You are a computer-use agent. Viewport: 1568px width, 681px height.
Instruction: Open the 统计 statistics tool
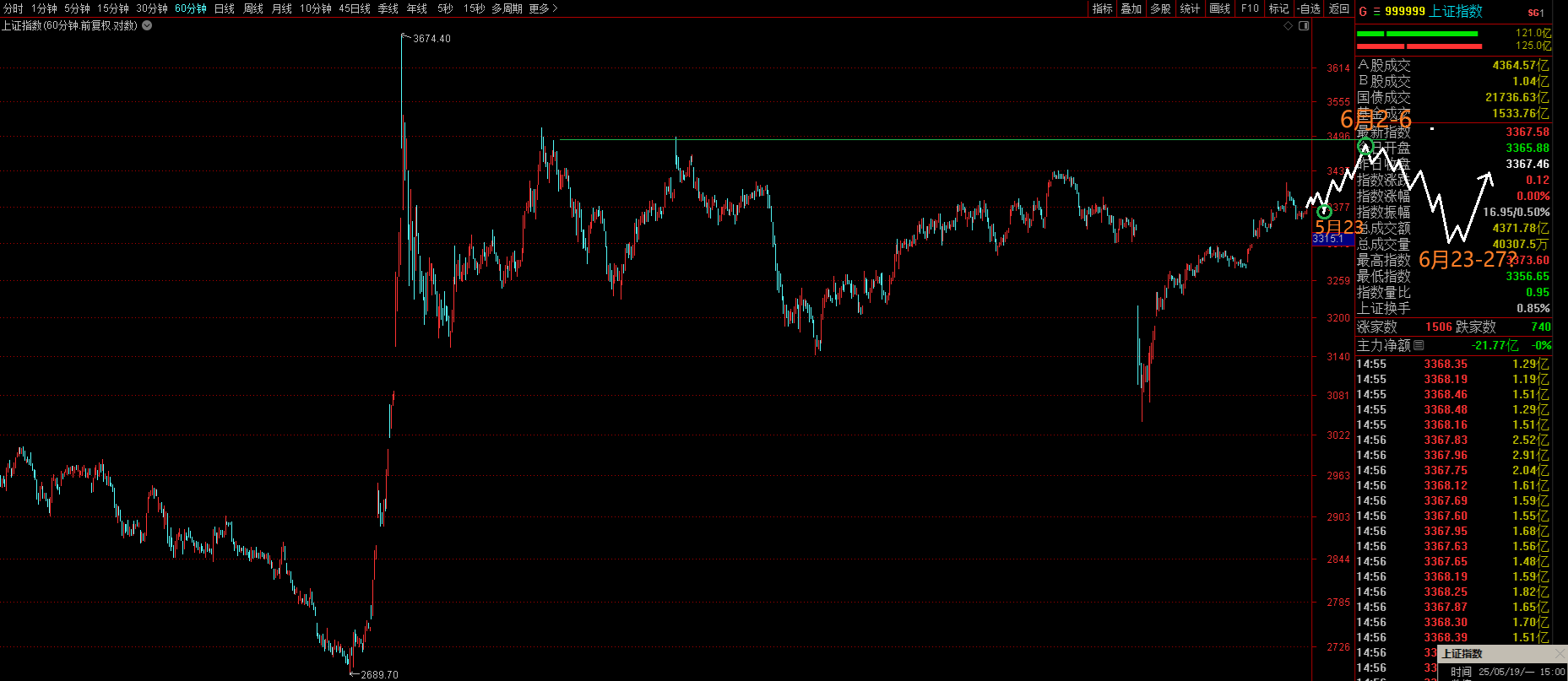pyautogui.click(x=1191, y=8)
